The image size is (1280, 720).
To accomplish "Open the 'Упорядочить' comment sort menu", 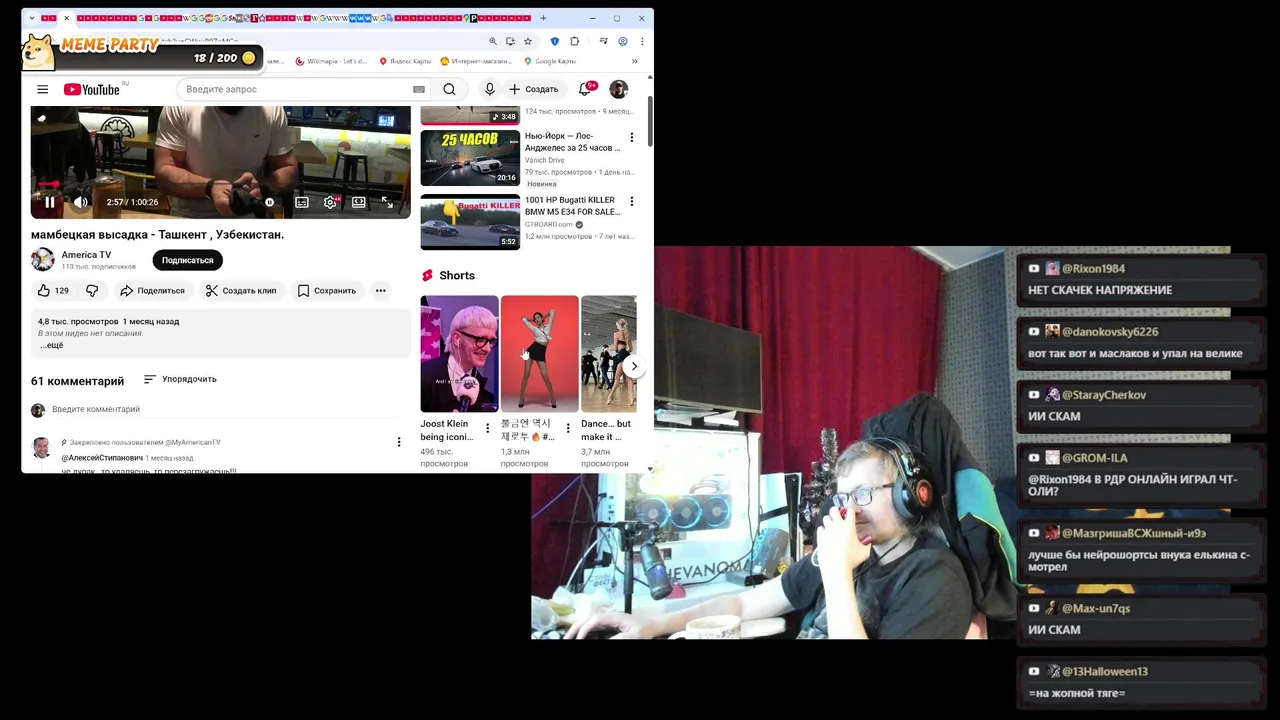I will pyautogui.click(x=180, y=379).
